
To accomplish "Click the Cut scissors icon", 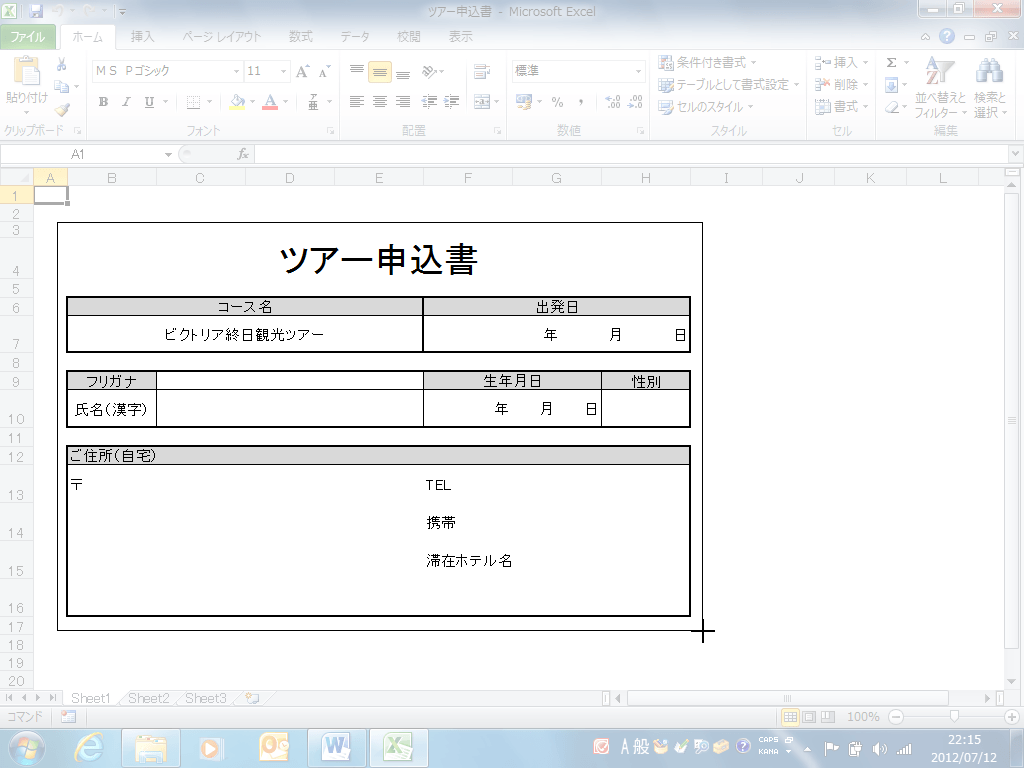I will [62, 64].
